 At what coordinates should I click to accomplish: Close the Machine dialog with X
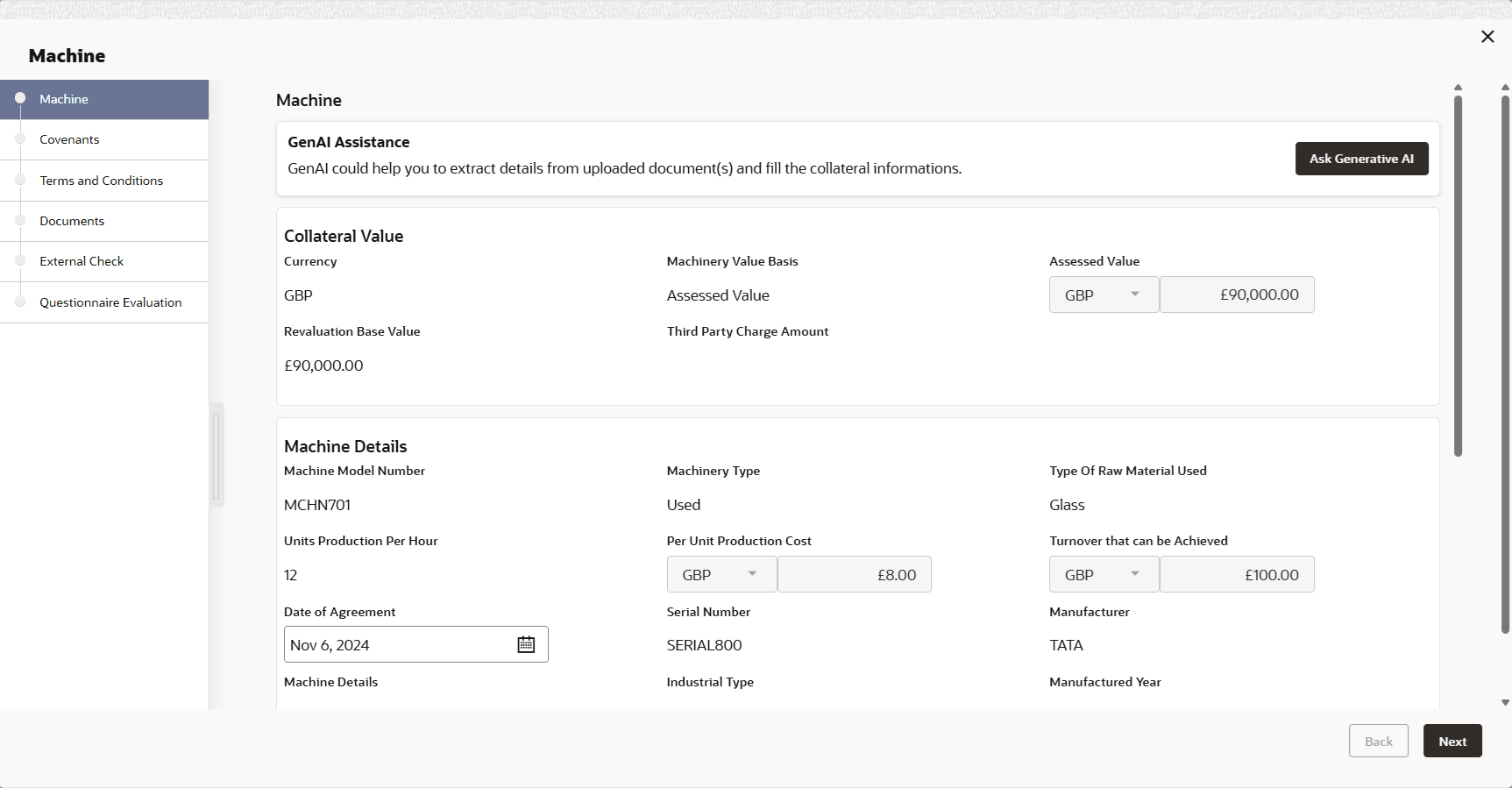[x=1487, y=37]
